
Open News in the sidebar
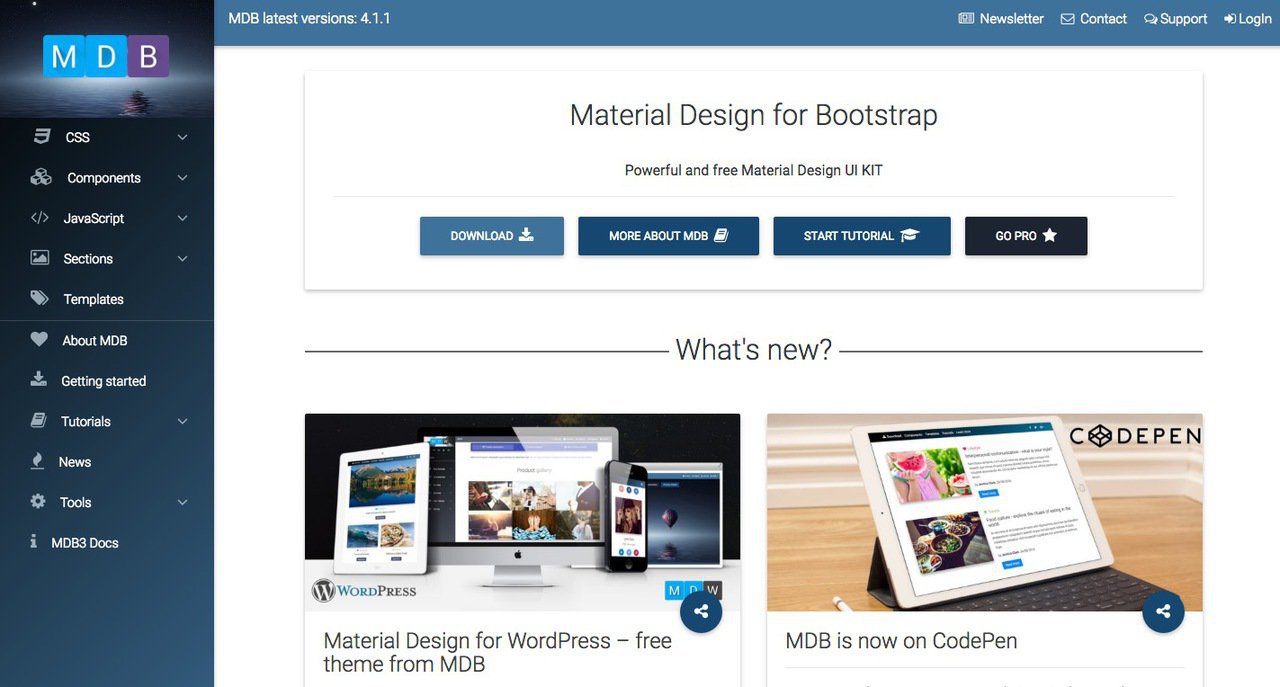click(107, 462)
